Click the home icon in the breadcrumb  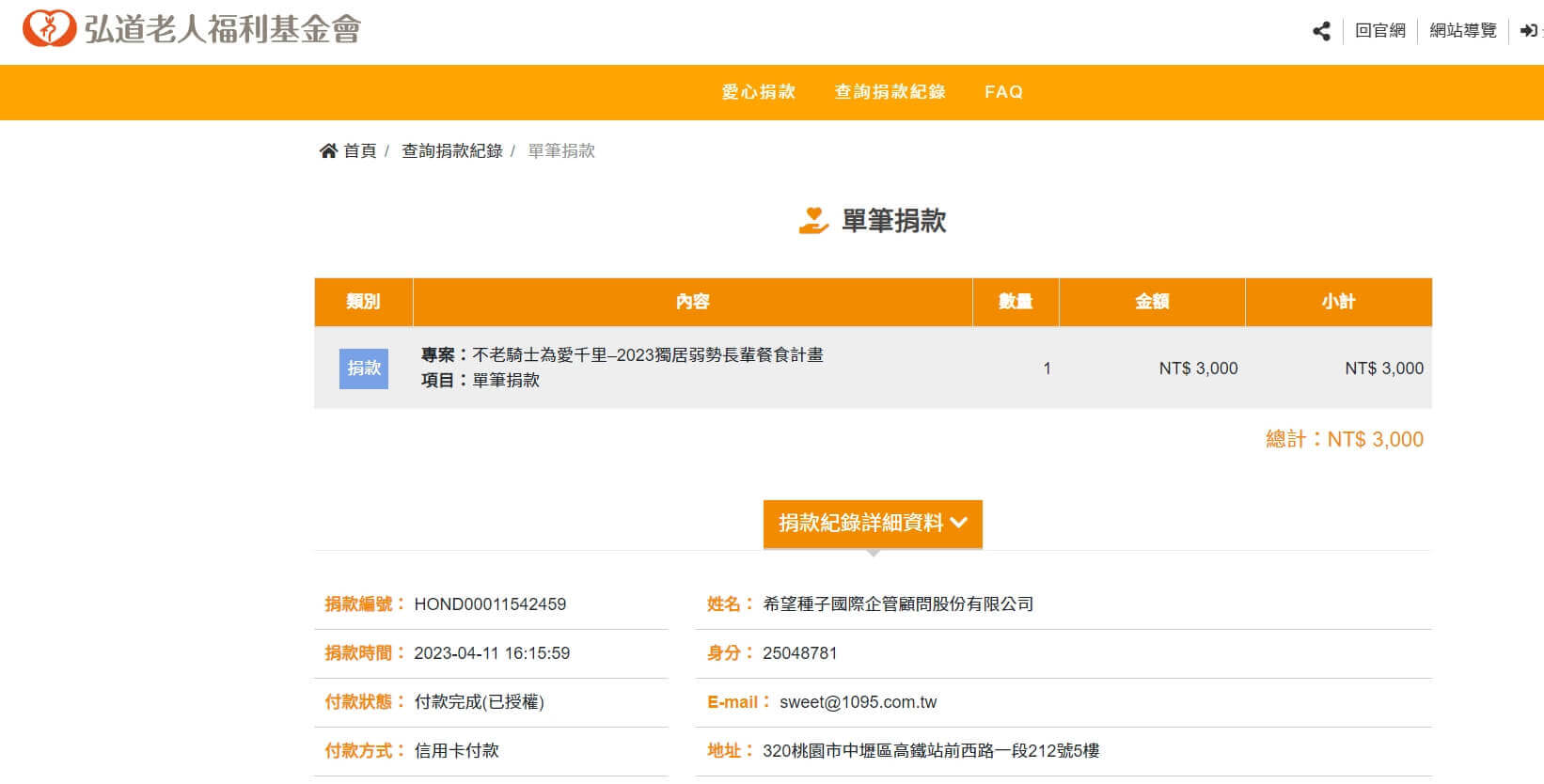coord(328,150)
